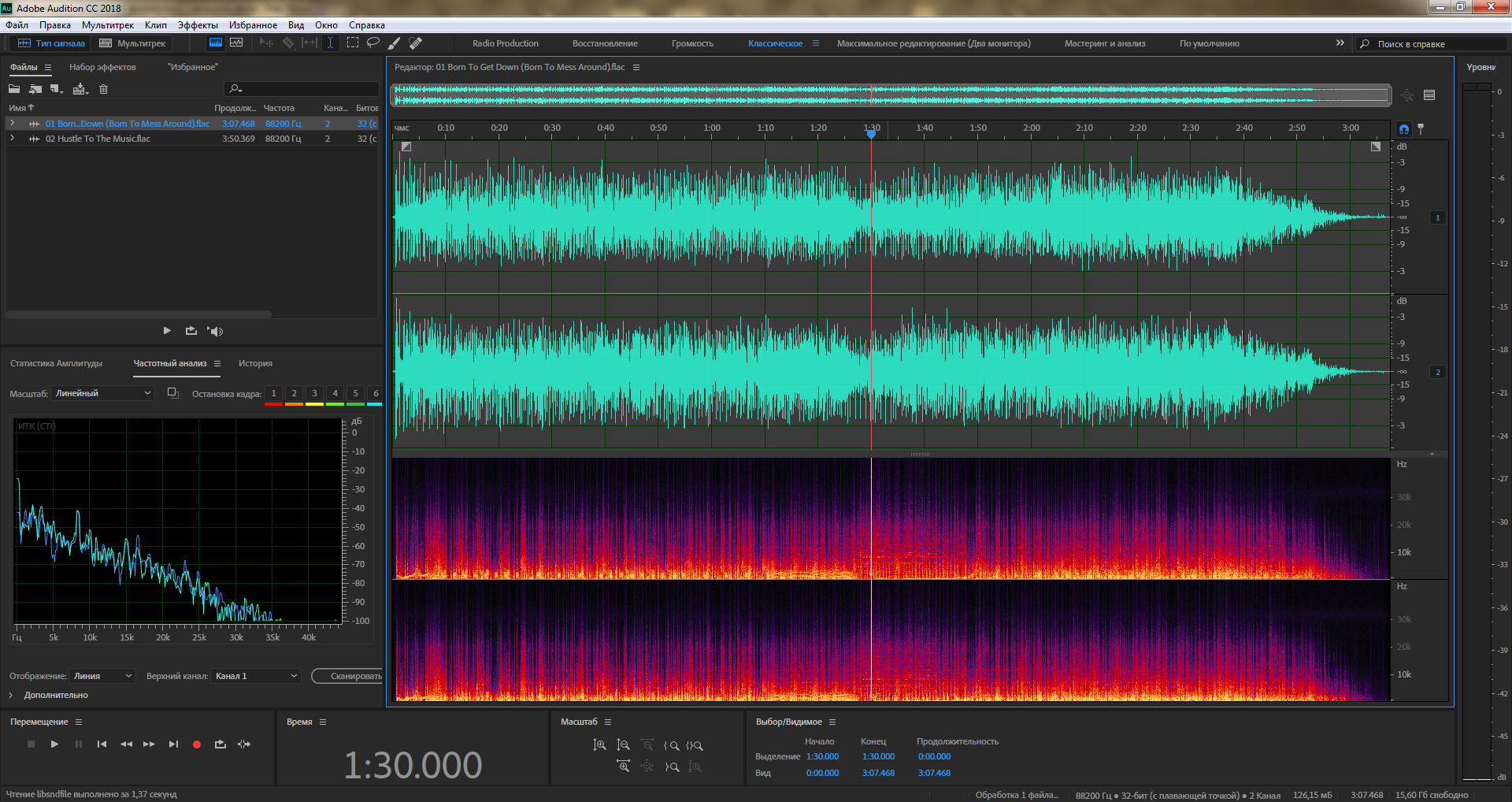This screenshot has width=1512, height=802.
Task: Click the trash icon in Files panel
Action: coord(103,89)
